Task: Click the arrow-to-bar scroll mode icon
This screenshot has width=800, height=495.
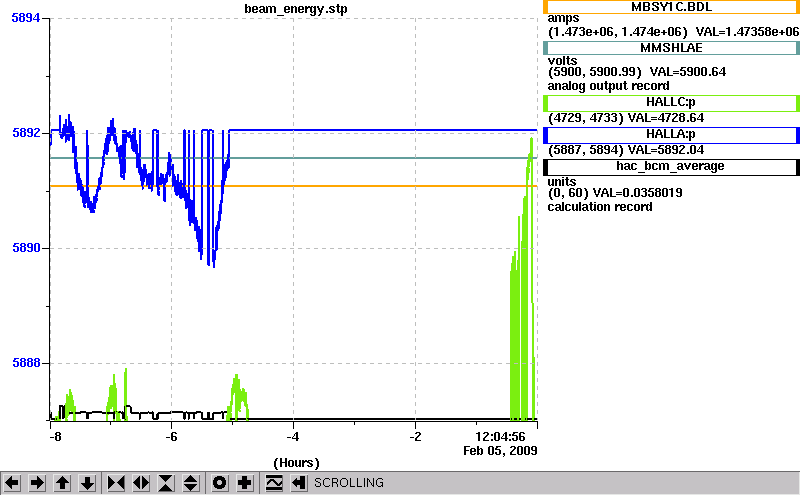Action: pos(299,483)
